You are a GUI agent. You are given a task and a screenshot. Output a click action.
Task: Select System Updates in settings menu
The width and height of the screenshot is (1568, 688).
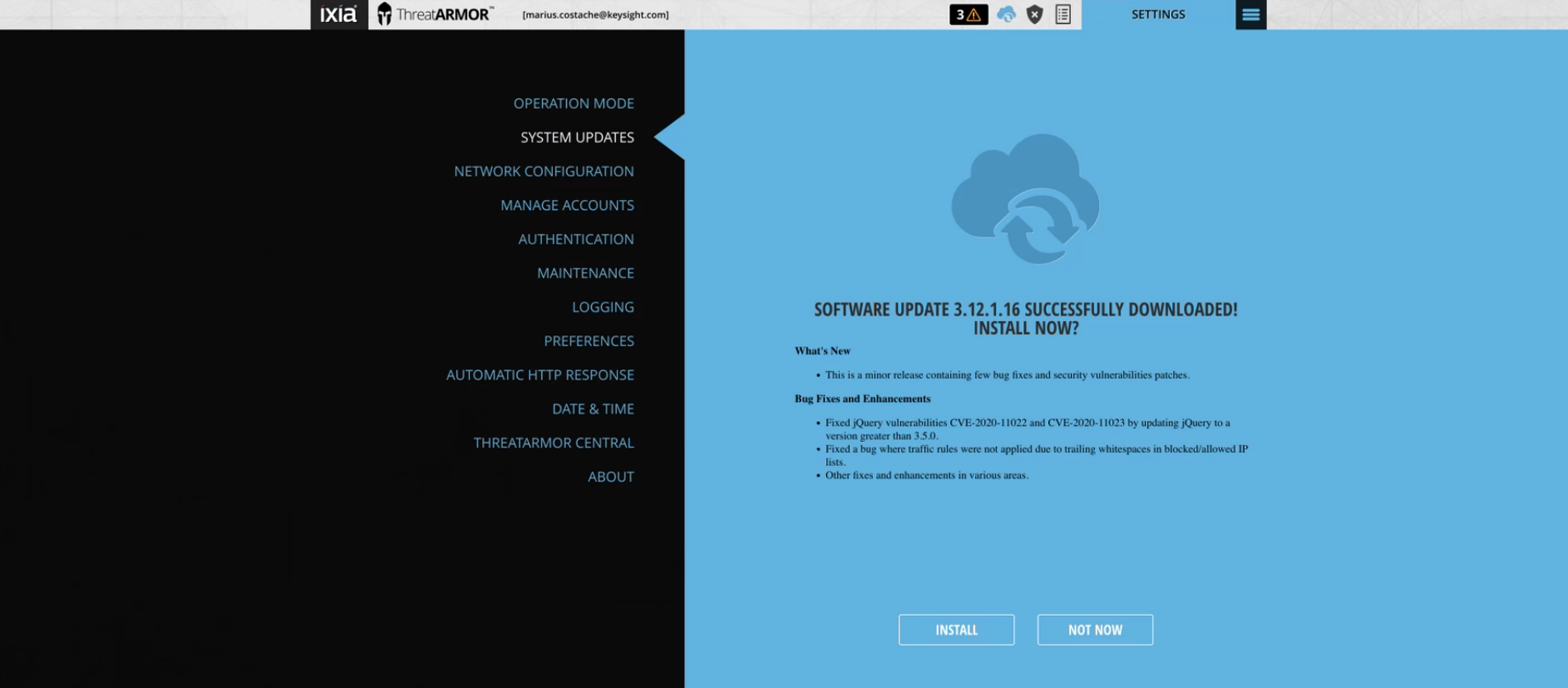point(577,137)
